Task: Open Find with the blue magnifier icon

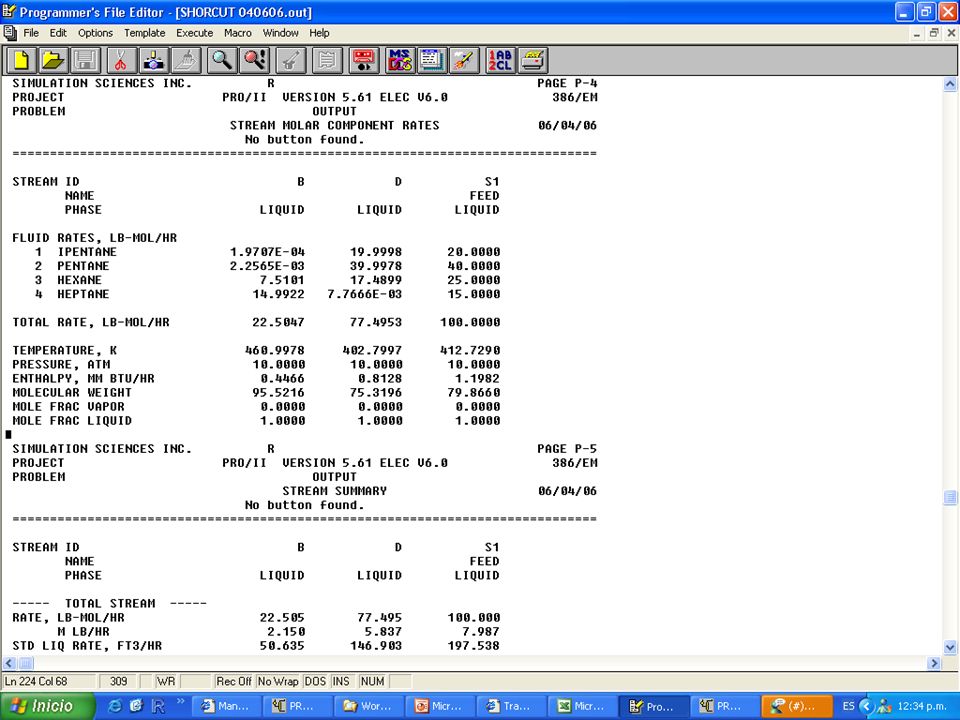Action: tap(222, 60)
